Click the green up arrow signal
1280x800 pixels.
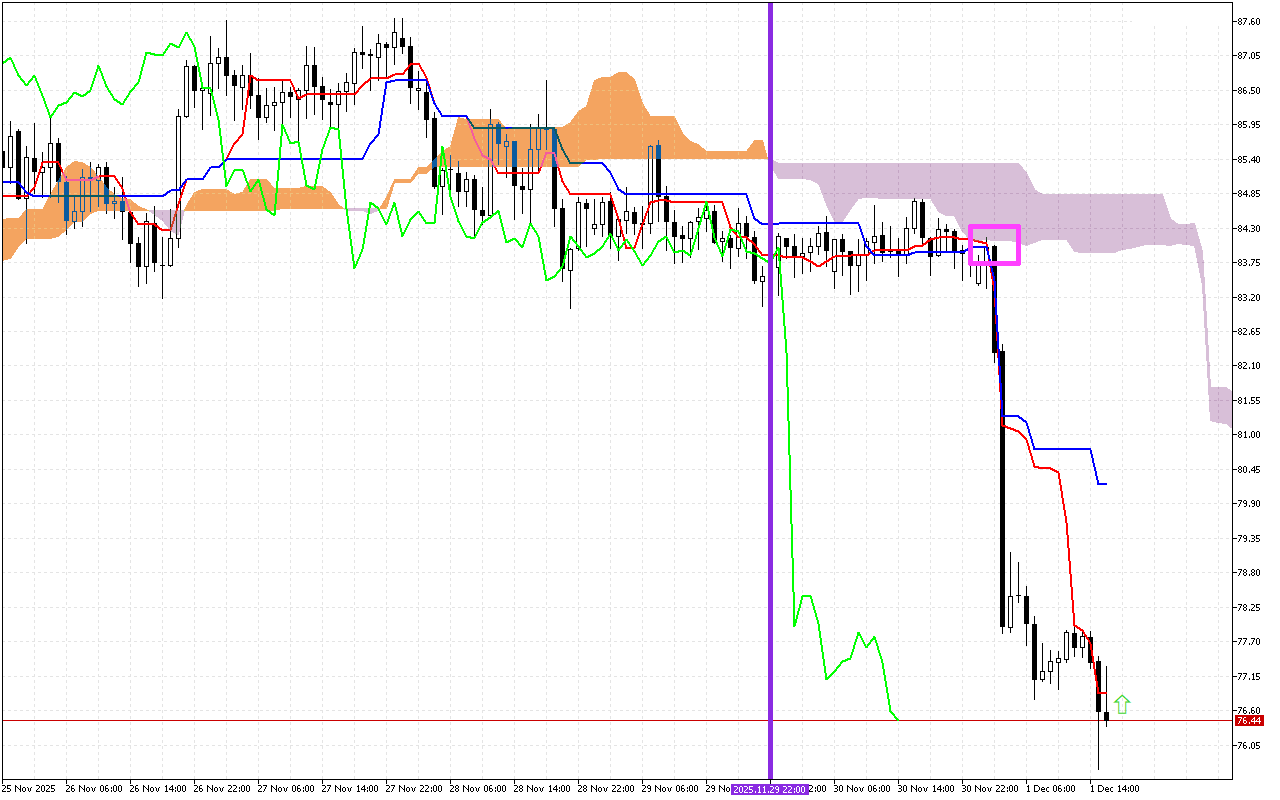pos(1122,704)
